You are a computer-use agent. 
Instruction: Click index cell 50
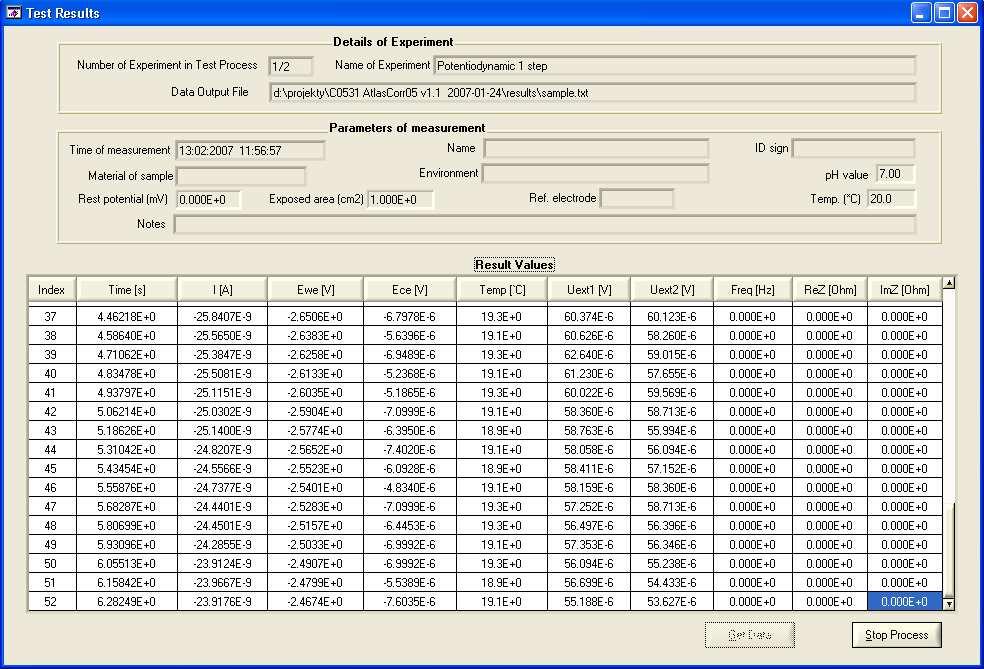point(51,564)
